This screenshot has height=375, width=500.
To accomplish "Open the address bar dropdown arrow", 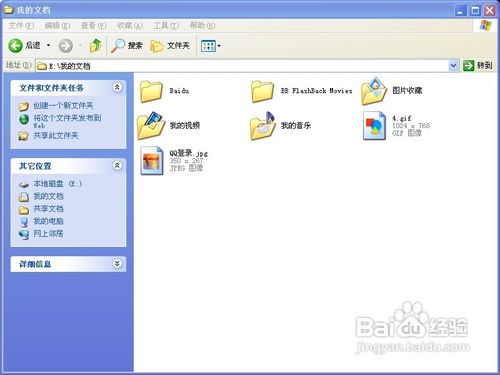I will (x=453, y=66).
